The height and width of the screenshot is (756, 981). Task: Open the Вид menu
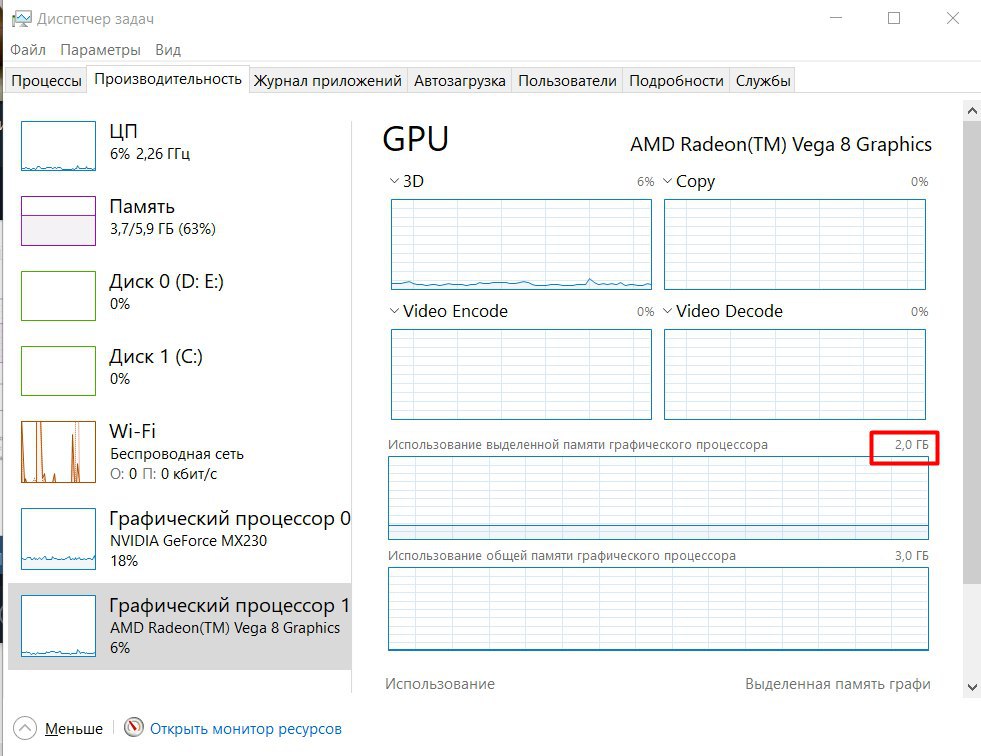pyautogui.click(x=168, y=49)
